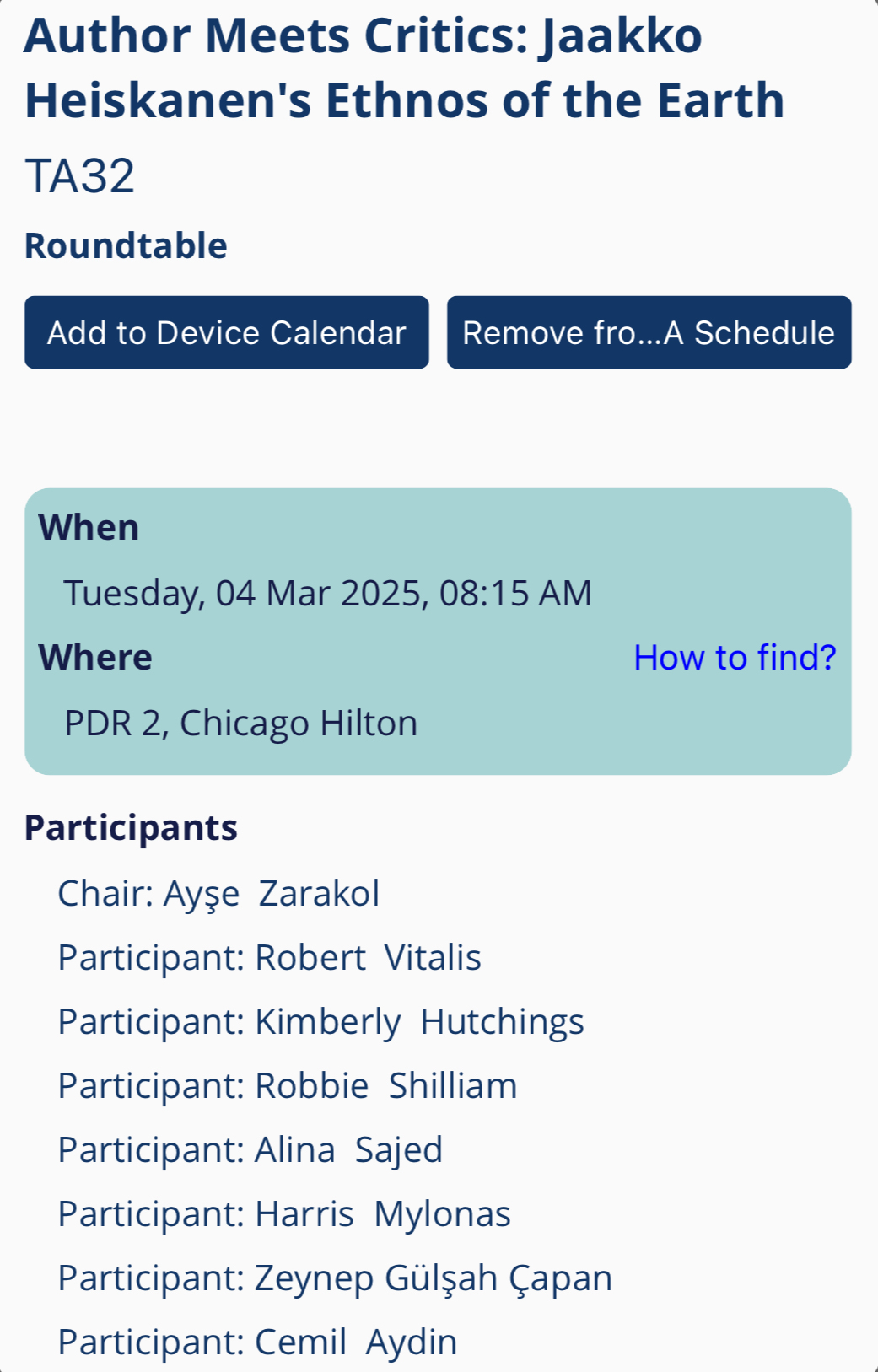Tap the PDR 2, Chicago Hilton location
878x1372 pixels.
point(240,723)
